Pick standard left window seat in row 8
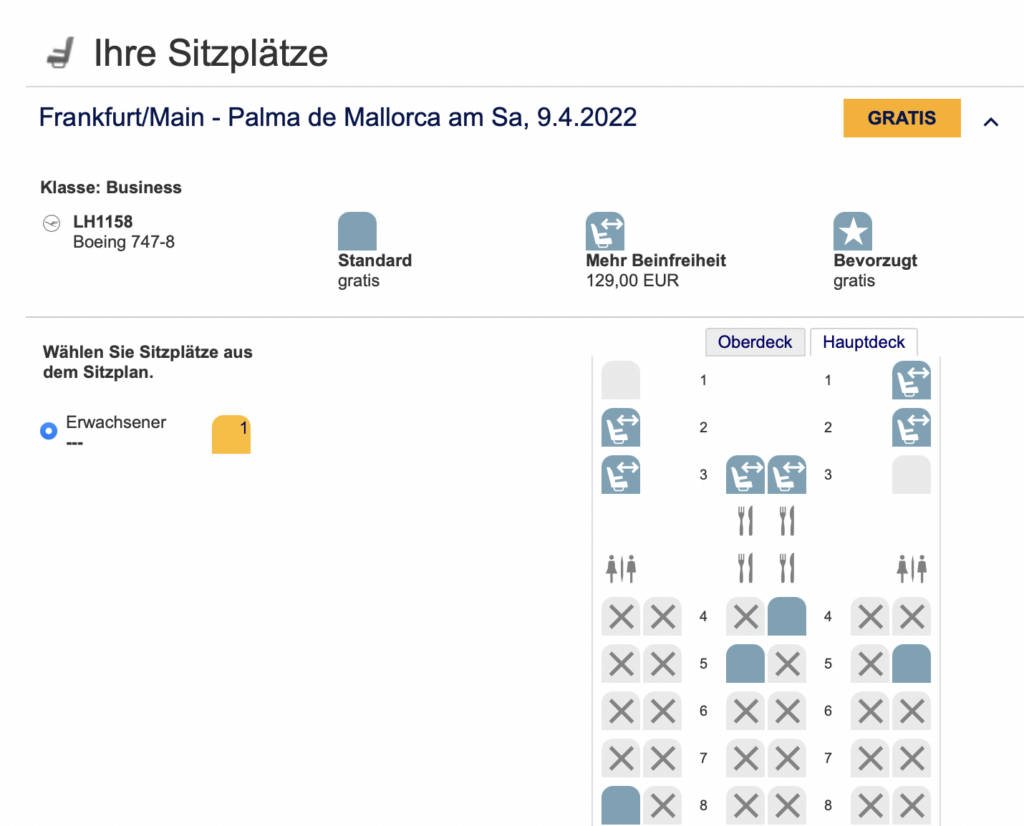The width and height of the screenshot is (1024, 826). click(621, 805)
